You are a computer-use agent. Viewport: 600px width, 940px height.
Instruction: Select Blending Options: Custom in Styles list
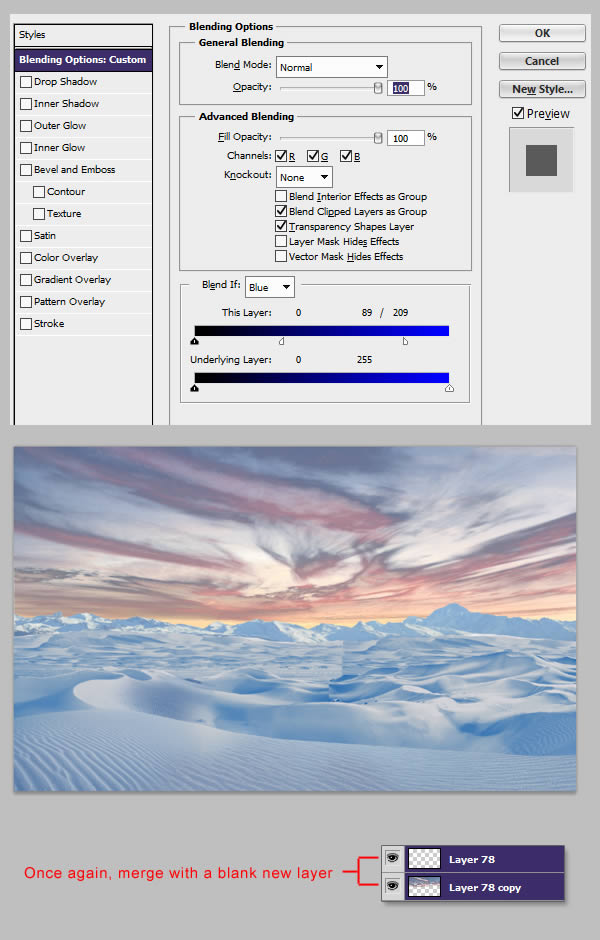[x=83, y=59]
